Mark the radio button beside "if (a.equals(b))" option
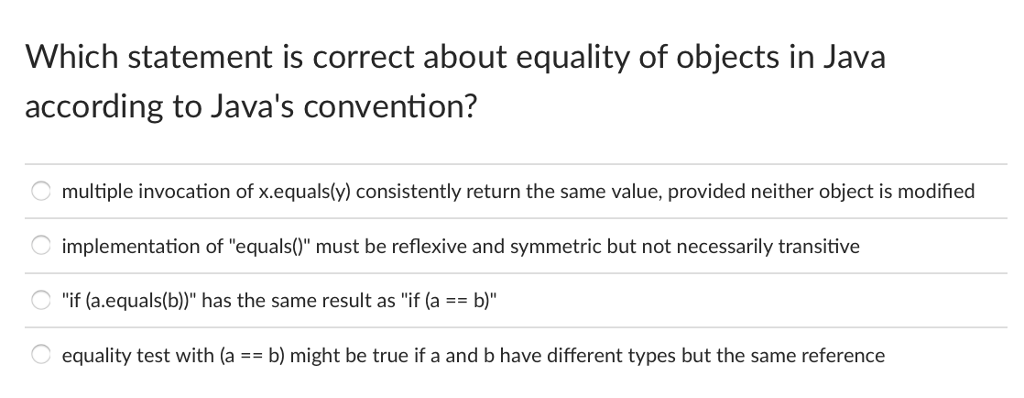Image resolution: width=1024 pixels, height=398 pixels. [x=41, y=301]
